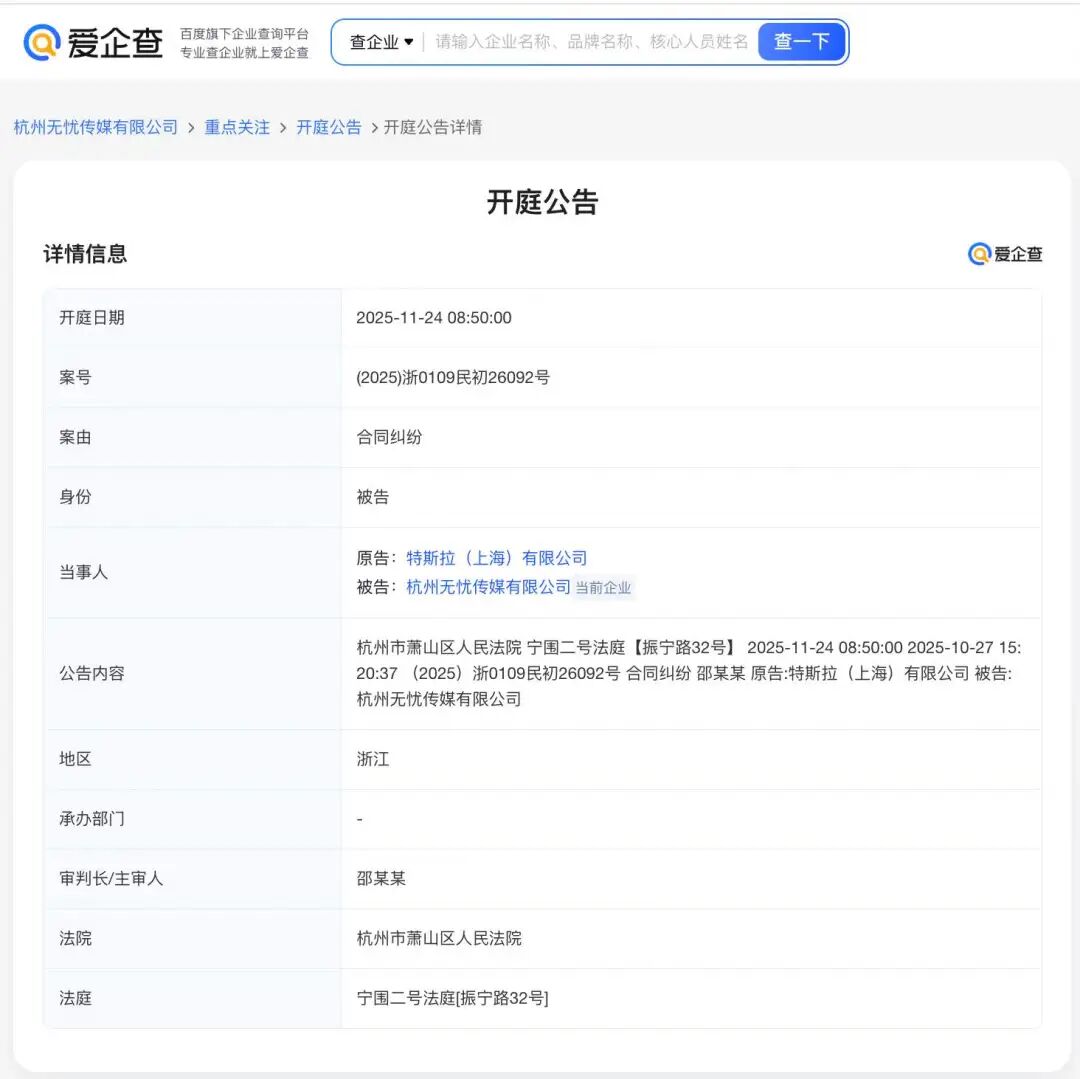Go to 重点关注 in the breadcrumb
The image size is (1080, 1079).
(x=237, y=128)
